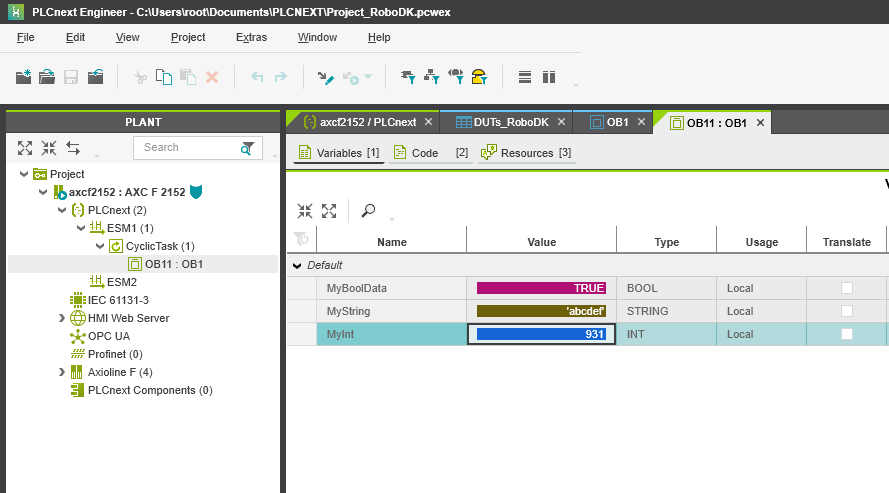This screenshot has height=493, width=889.
Task: Close the OB11 : OB1 tab
Action: [x=760, y=123]
